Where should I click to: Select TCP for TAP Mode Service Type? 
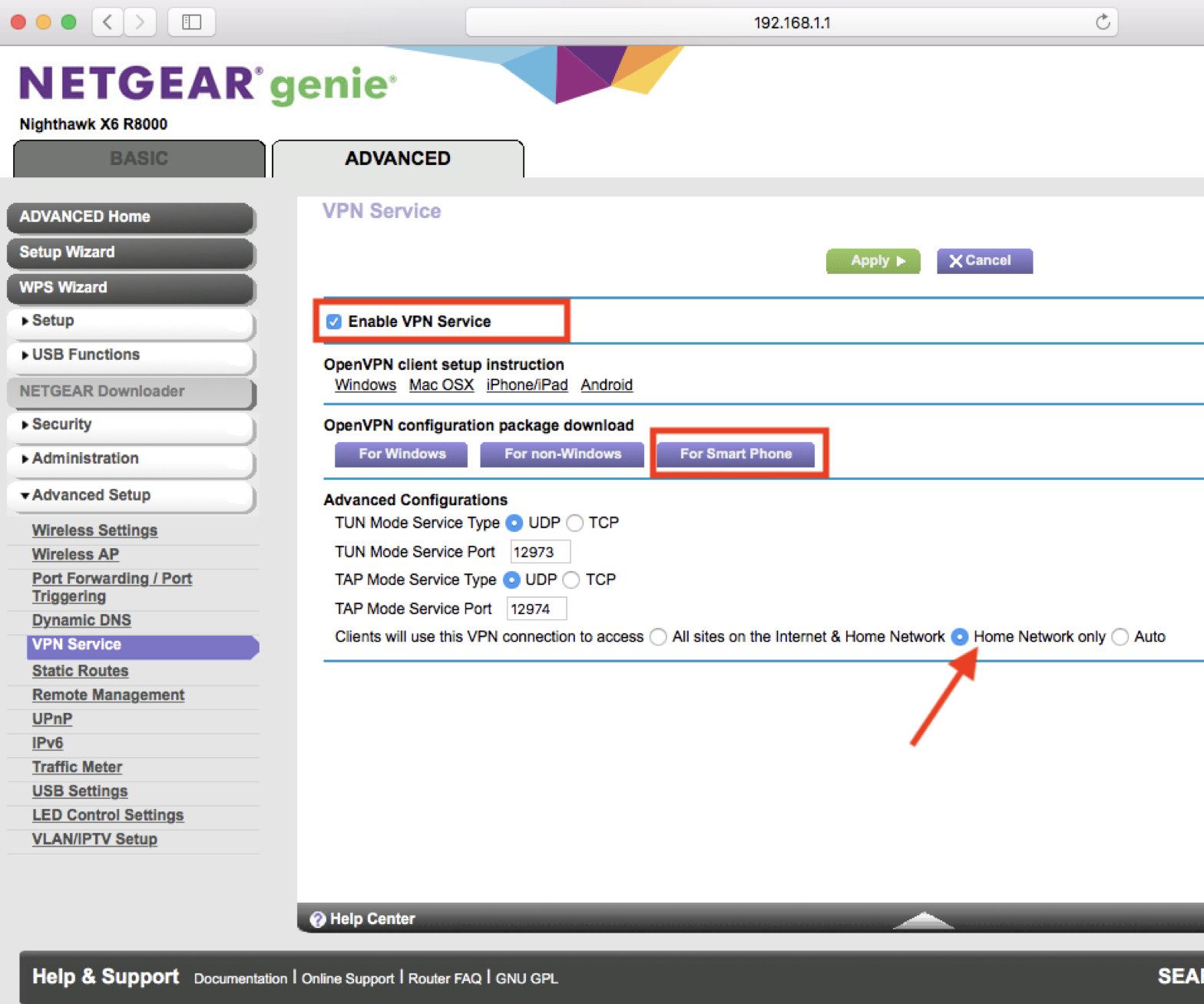571,580
